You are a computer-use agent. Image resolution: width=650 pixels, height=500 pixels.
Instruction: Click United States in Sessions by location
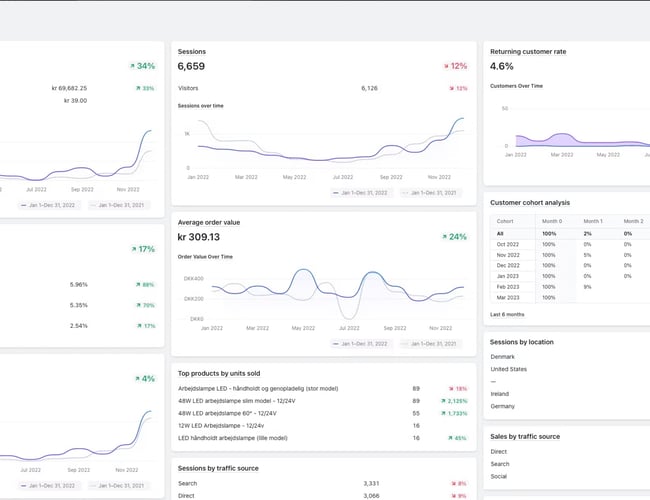509,369
